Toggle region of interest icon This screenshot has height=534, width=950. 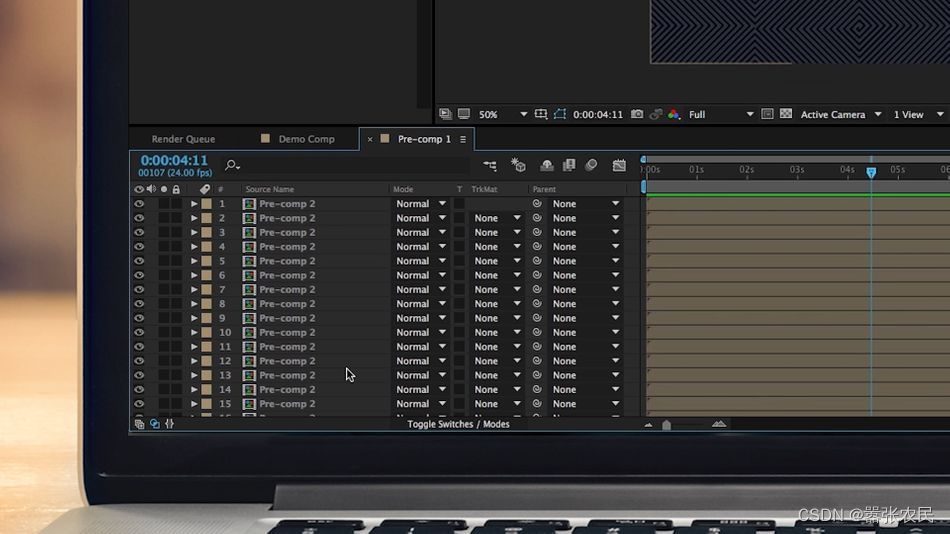point(540,114)
